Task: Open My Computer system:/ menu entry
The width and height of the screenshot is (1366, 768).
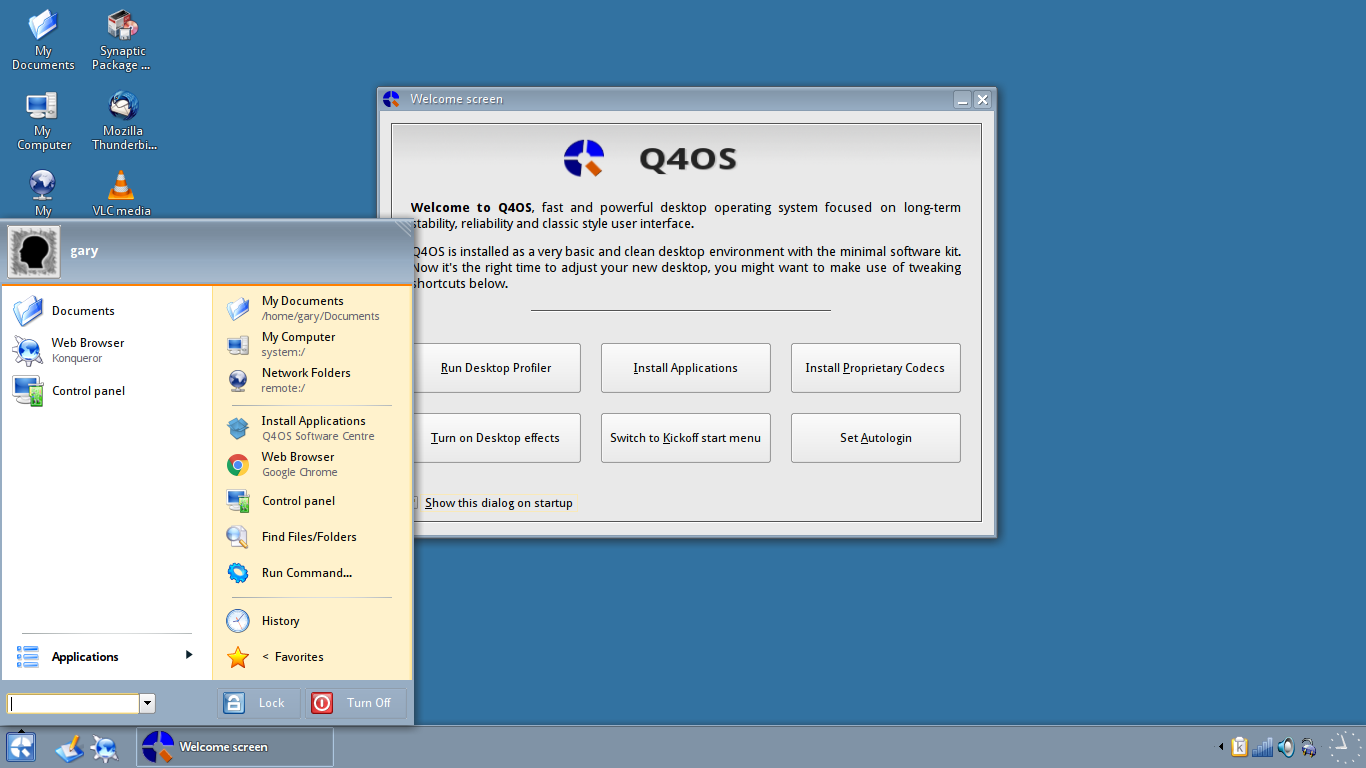Action: pos(311,344)
